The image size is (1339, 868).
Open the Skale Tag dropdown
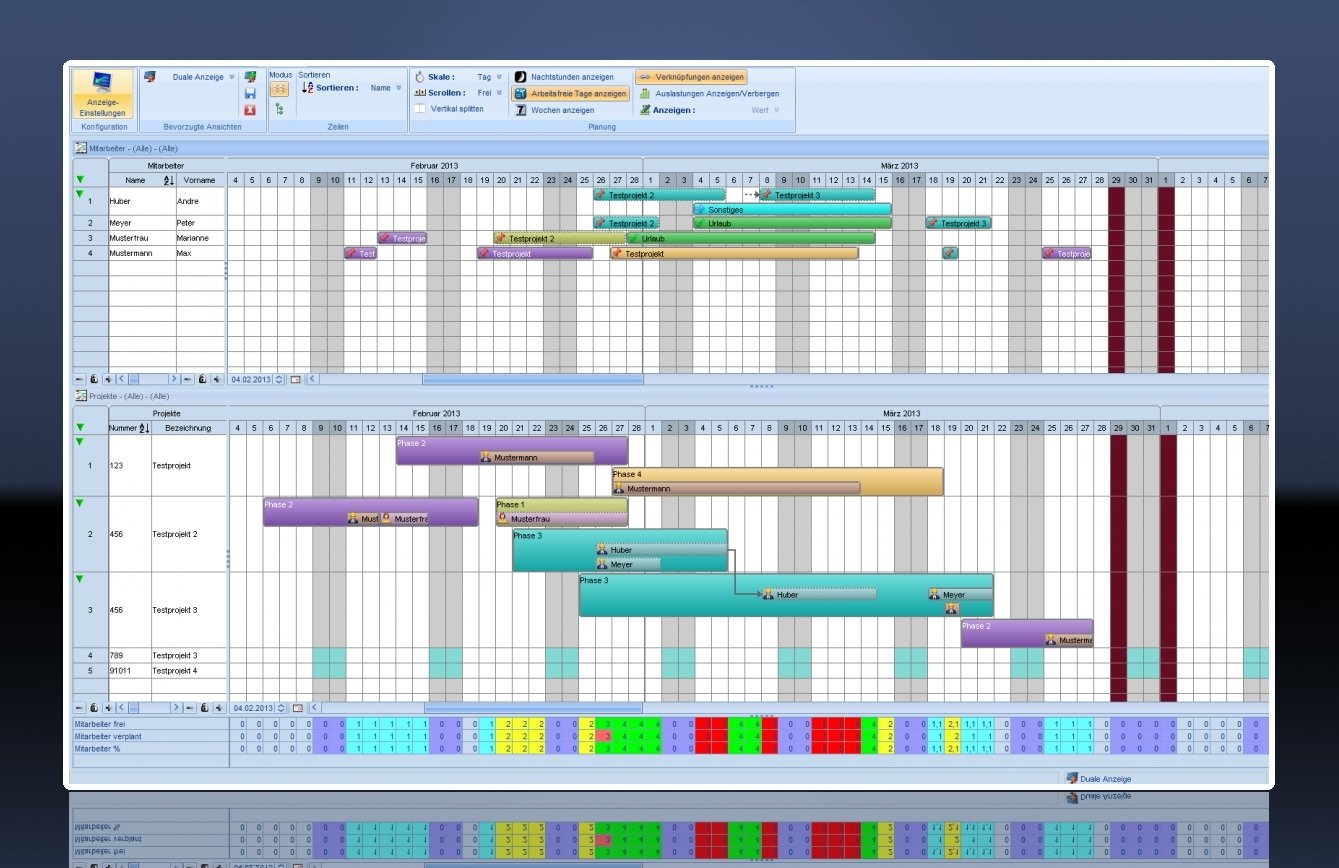(497, 76)
